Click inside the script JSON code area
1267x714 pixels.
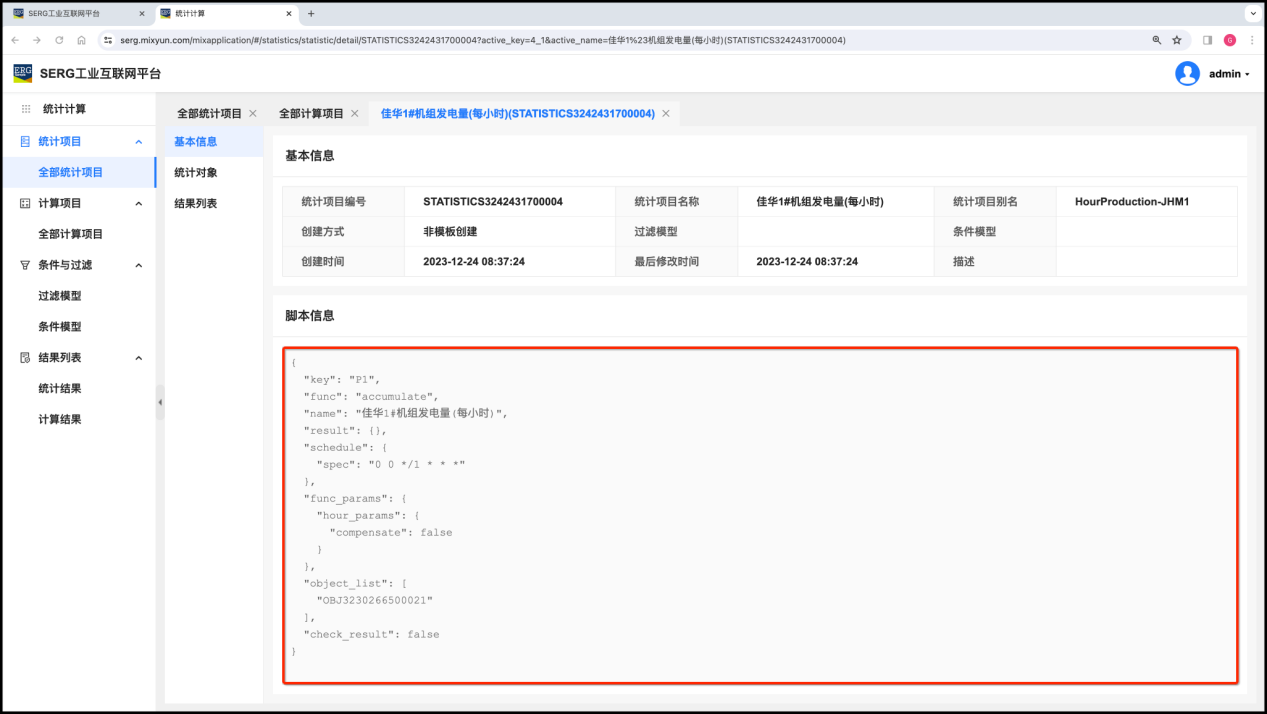tap(760, 515)
